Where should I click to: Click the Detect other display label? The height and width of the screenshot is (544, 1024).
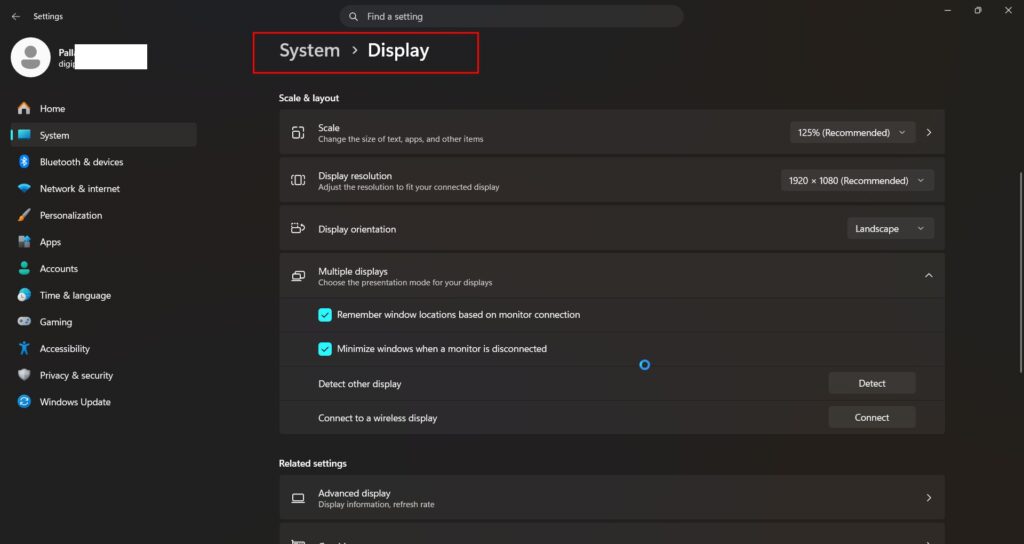click(360, 384)
